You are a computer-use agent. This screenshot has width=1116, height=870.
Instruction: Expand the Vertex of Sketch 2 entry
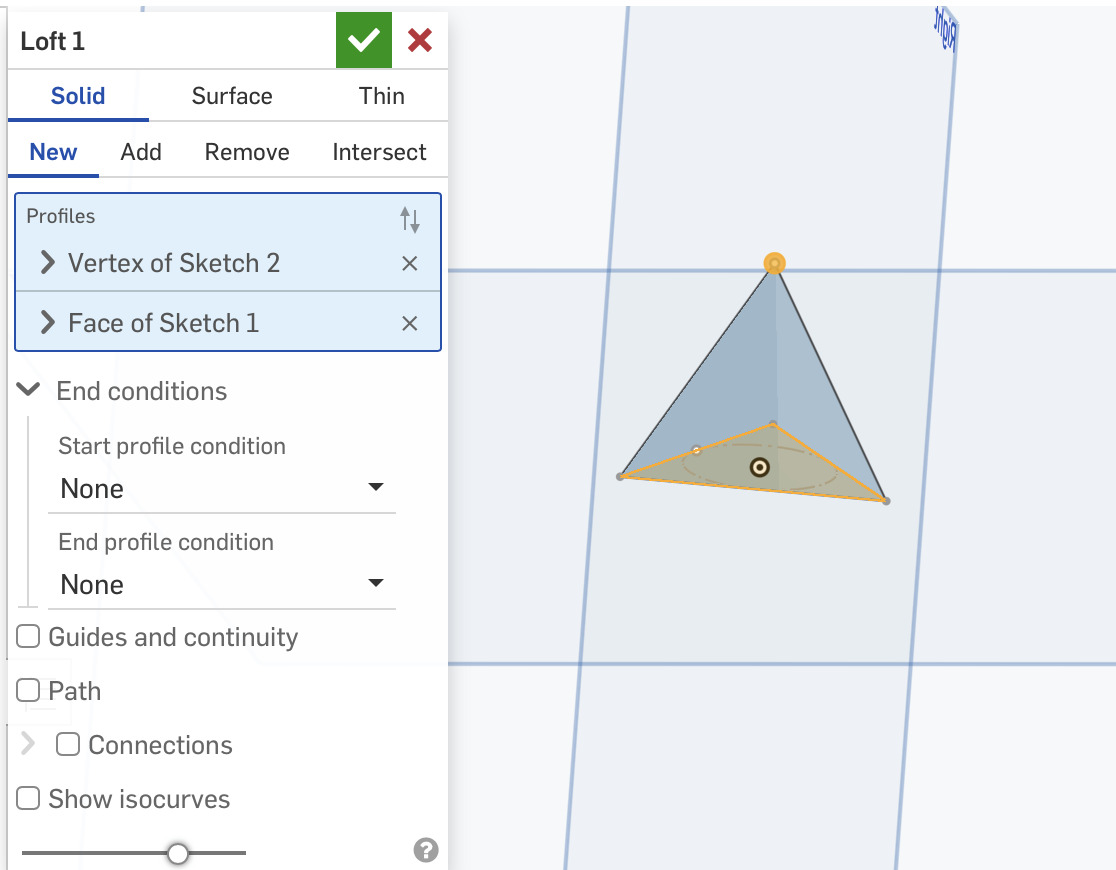[47, 264]
